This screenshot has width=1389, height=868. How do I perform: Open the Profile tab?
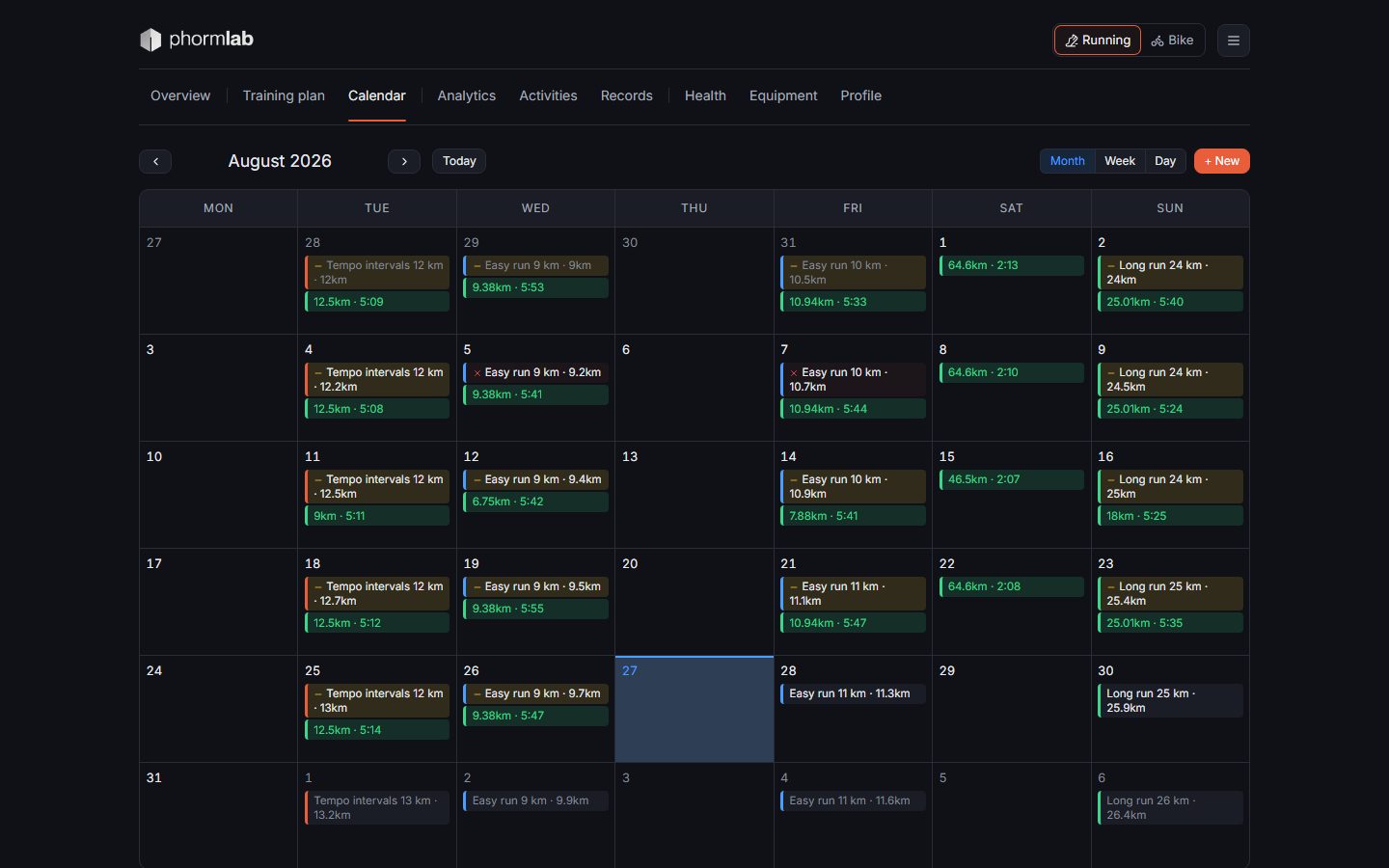pos(861,95)
